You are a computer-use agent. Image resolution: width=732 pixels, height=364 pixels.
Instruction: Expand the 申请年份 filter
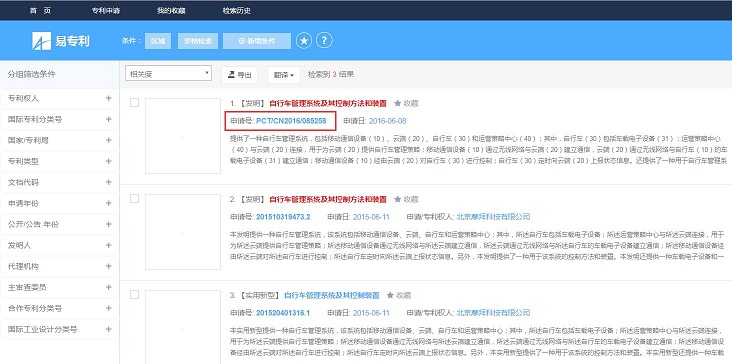tap(108, 203)
